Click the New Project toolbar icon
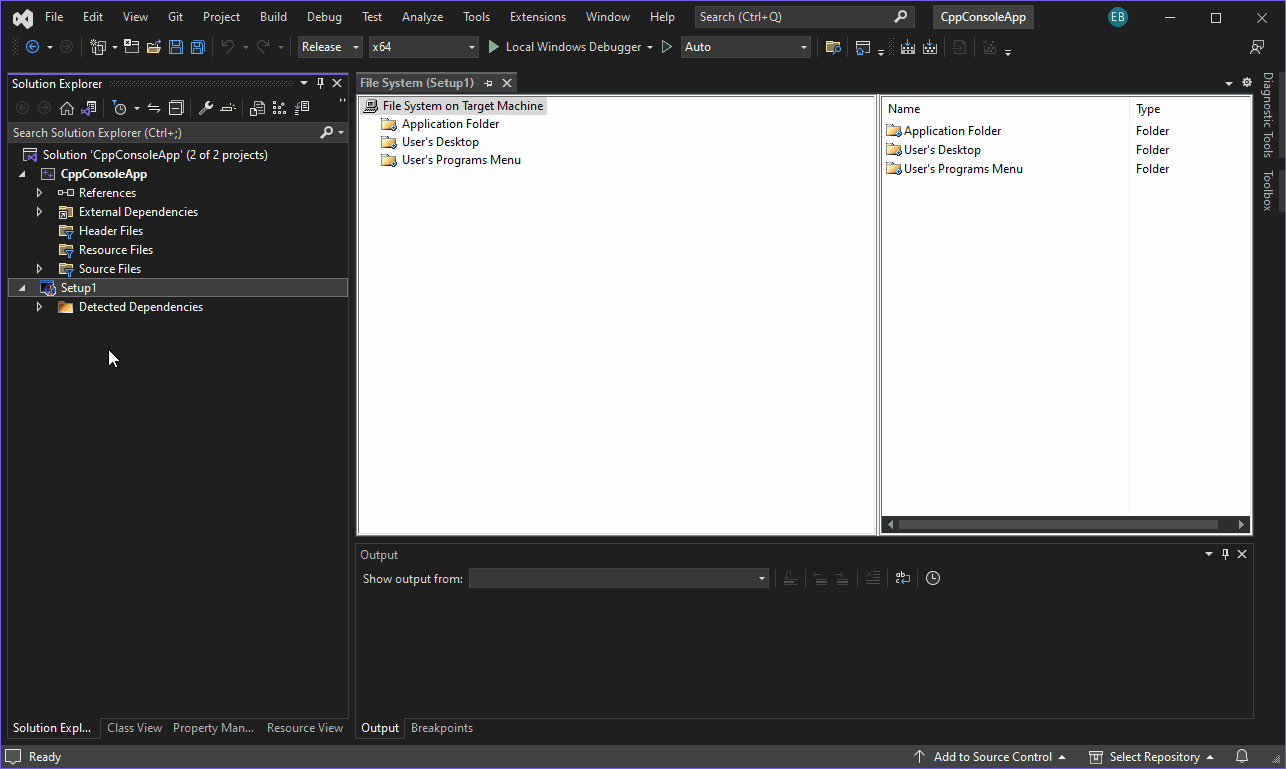 tap(98, 47)
